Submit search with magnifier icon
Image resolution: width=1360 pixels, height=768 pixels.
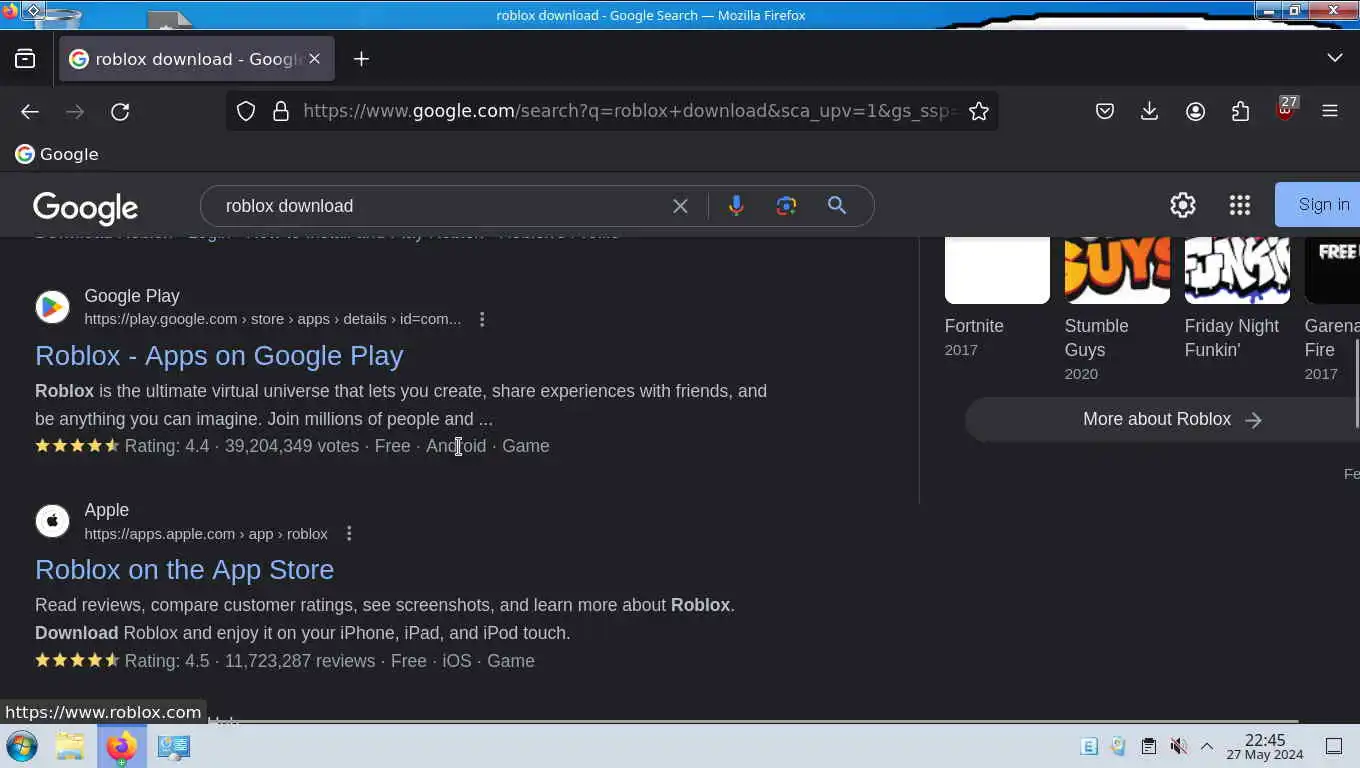point(837,206)
